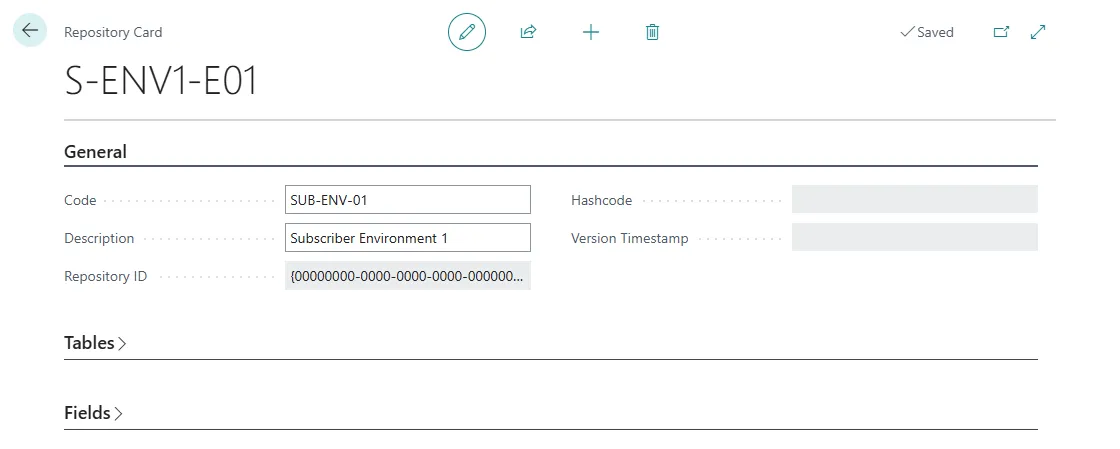Open the share icon menu
Image resolution: width=1120 pixels, height=449 pixels.
point(528,32)
